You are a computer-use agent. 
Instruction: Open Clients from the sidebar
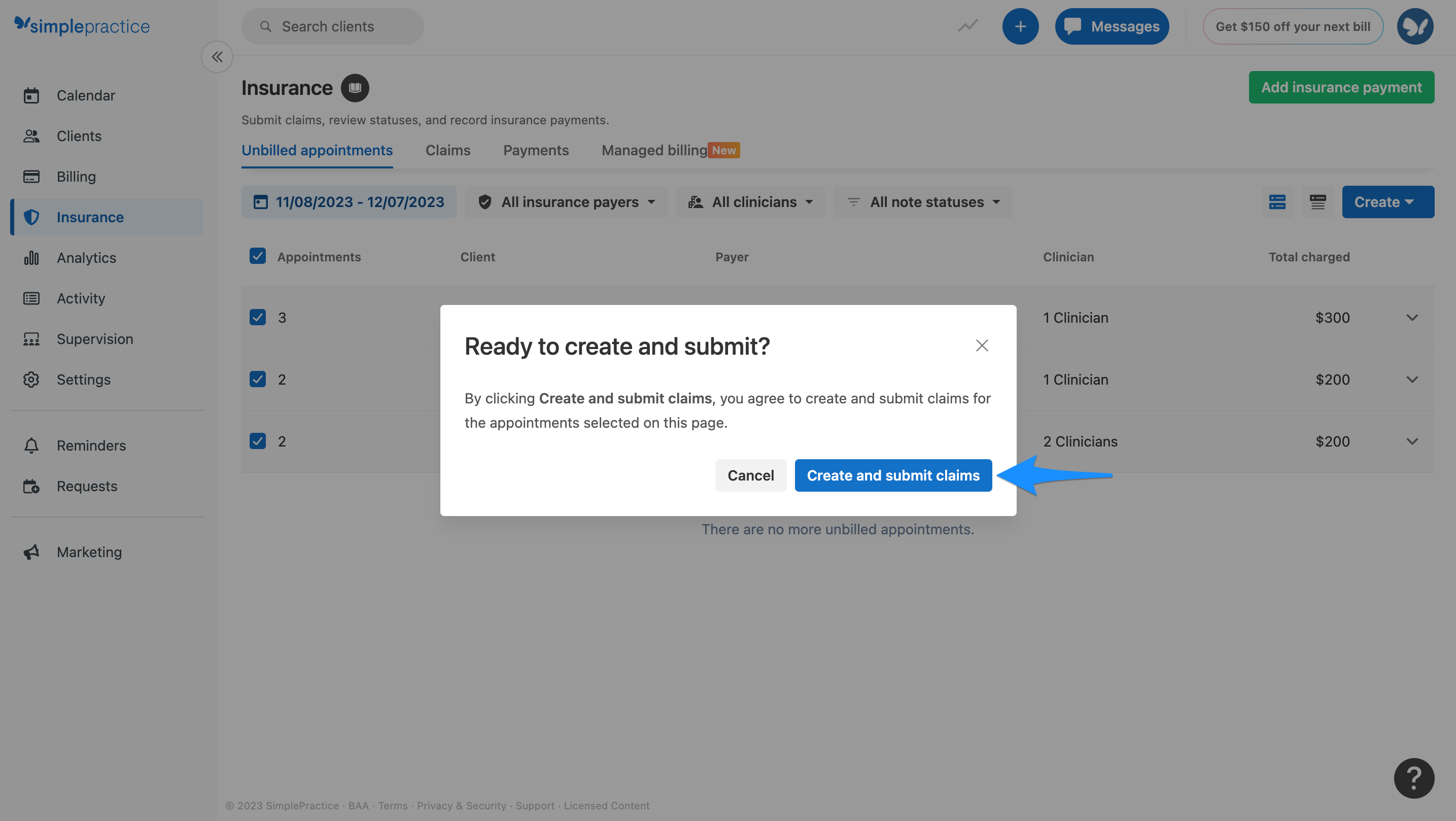[79, 135]
